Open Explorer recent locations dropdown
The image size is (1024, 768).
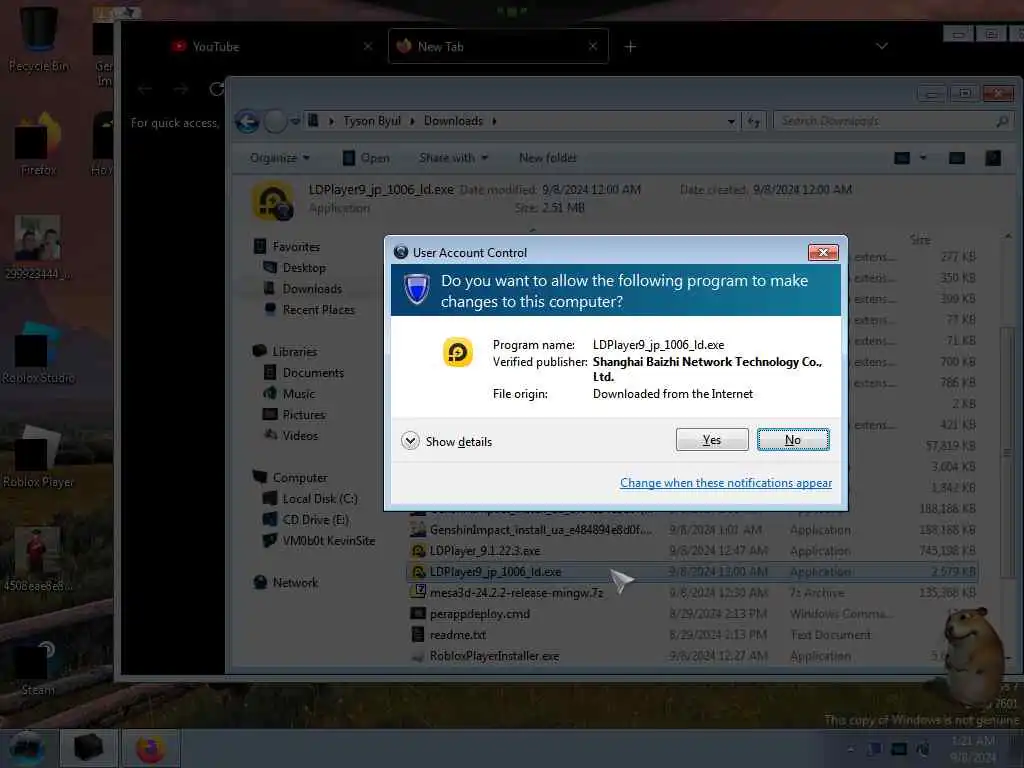coord(295,121)
